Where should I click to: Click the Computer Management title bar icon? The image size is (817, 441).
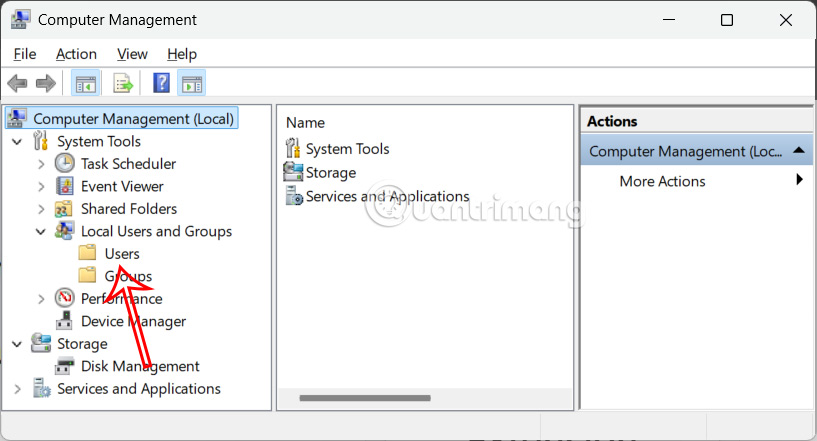click(20, 20)
